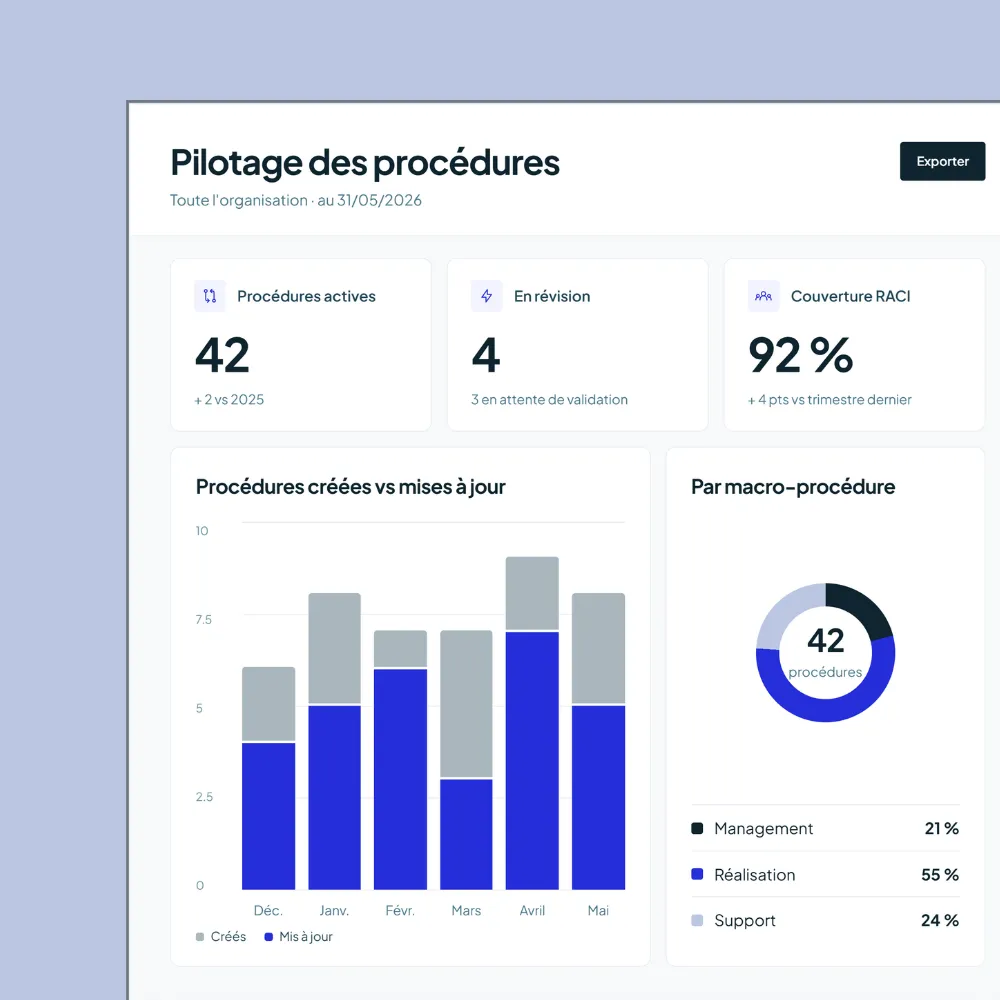Click the 42 procédures donut center
Image resolution: width=1000 pixels, height=1000 pixels.
(x=825, y=652)
